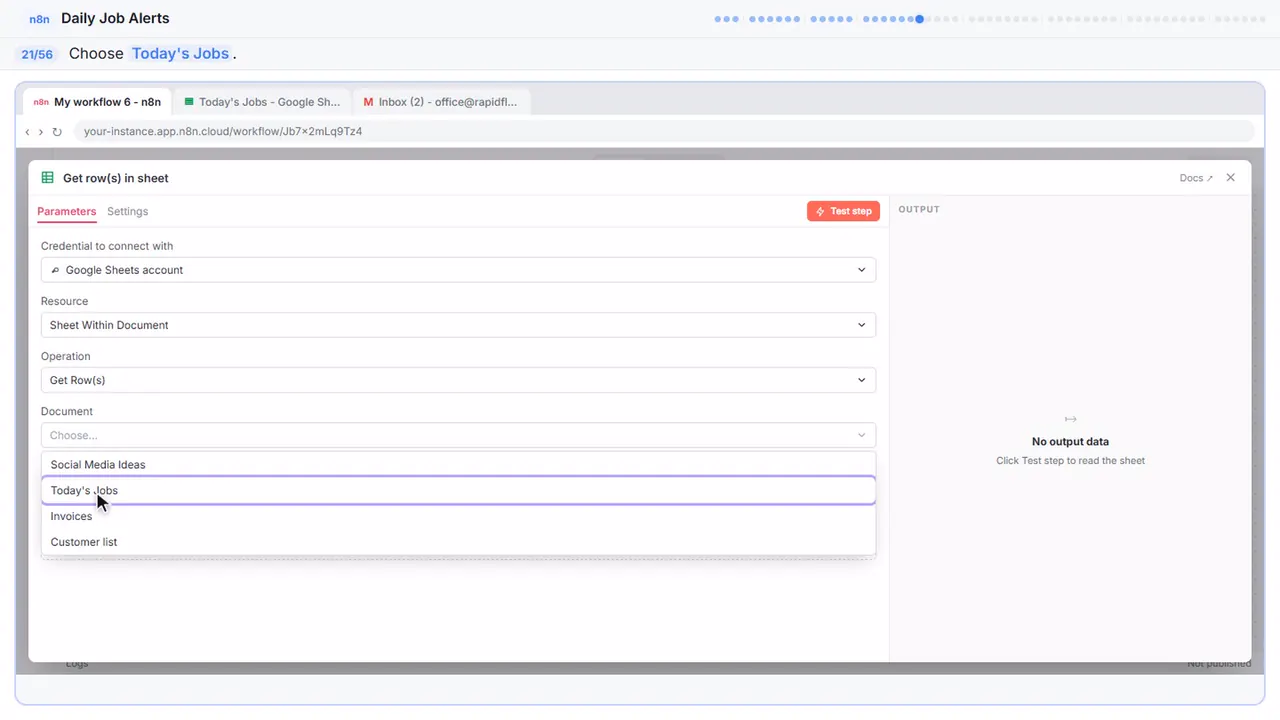Click the n8n logo in the header
1280x720 pixels.
point(39,19)
